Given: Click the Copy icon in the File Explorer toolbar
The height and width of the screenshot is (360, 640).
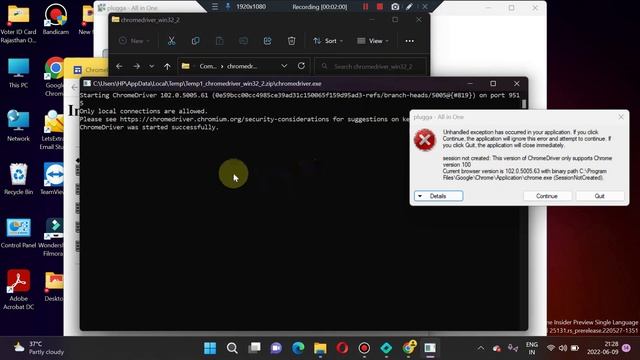Looking at the screenshot, I should (x=196, y=41).
